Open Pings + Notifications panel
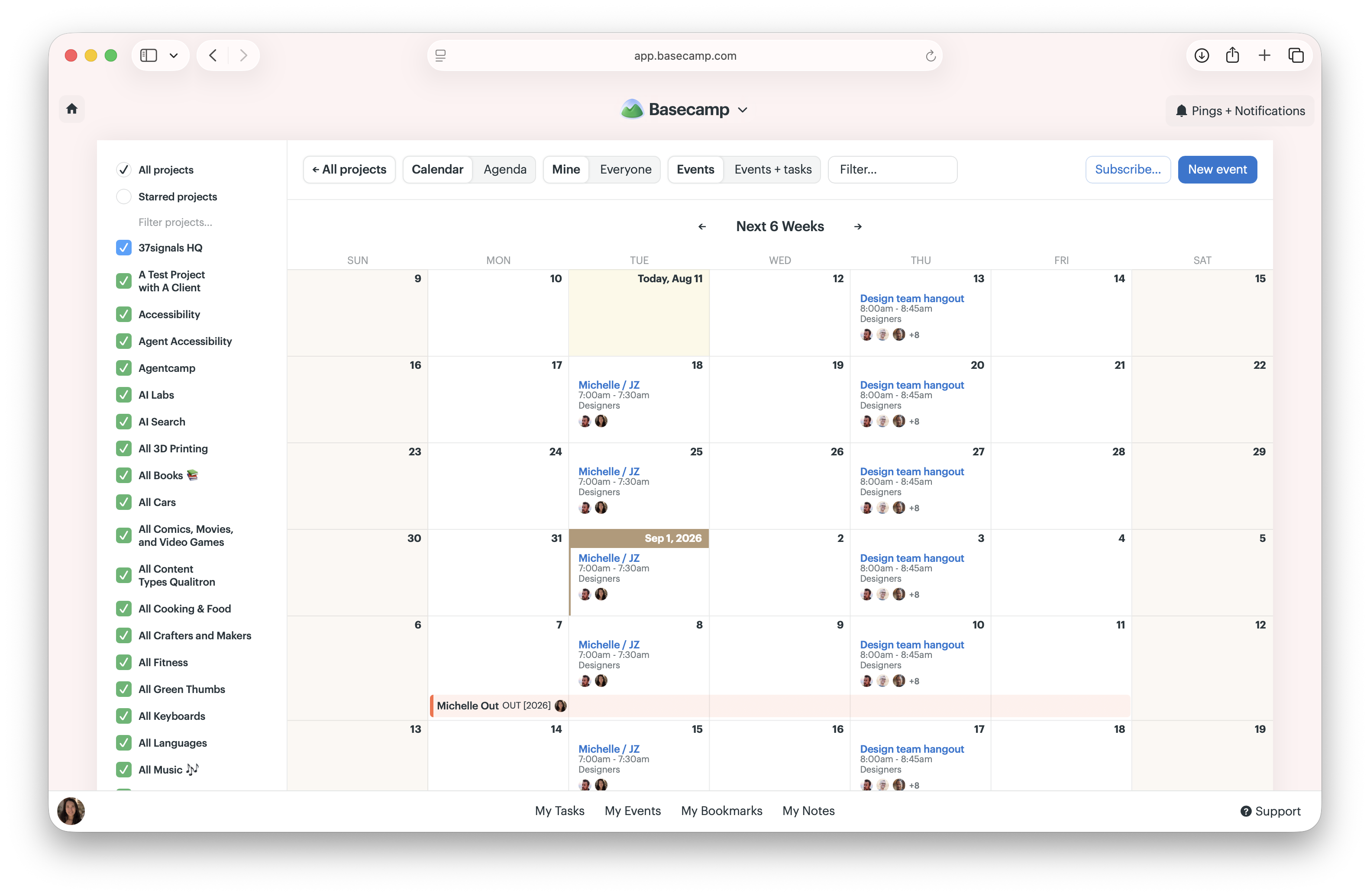Viewport: 1370px width, 896px height. coord(1240,110)
